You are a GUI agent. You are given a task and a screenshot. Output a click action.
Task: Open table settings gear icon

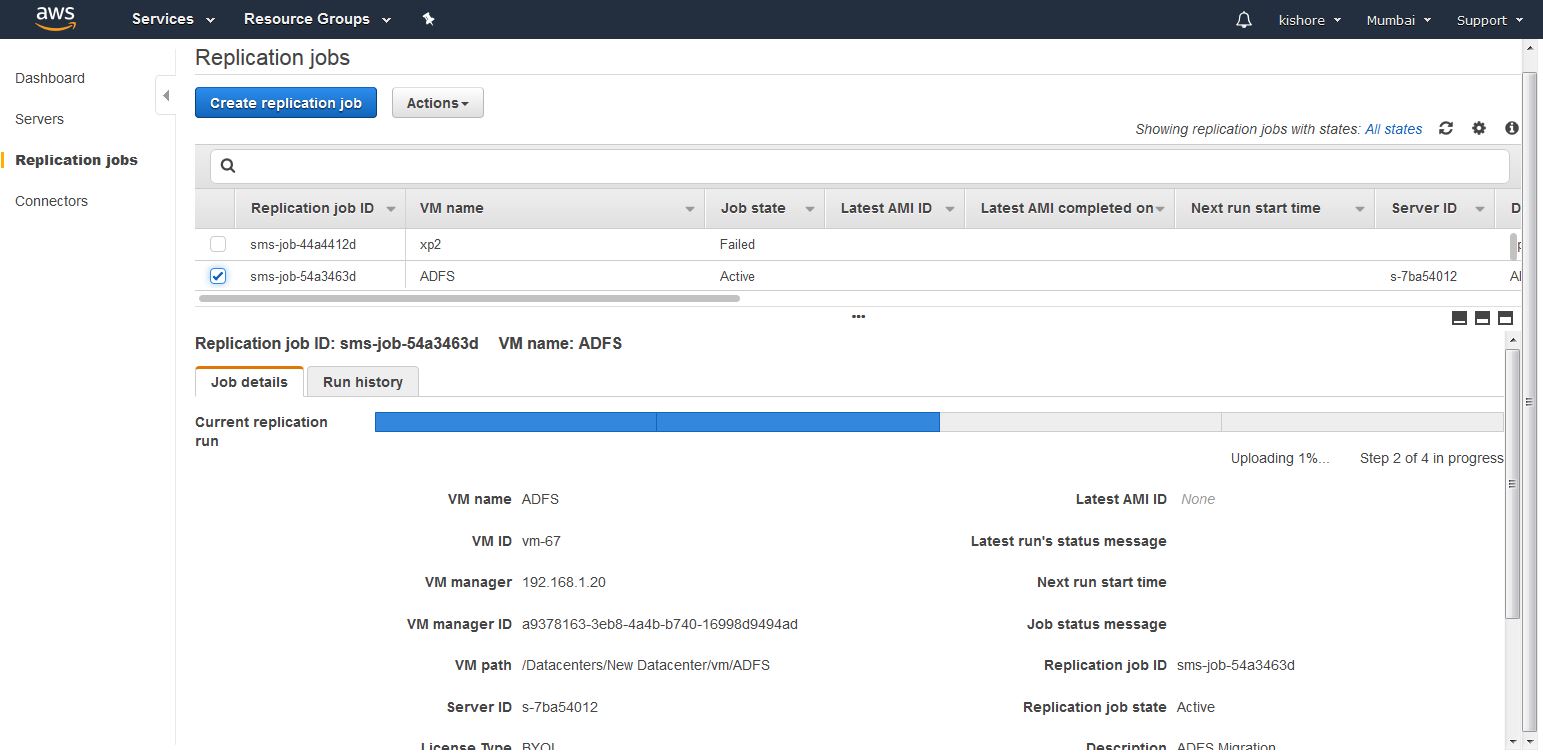(1479, 128)
